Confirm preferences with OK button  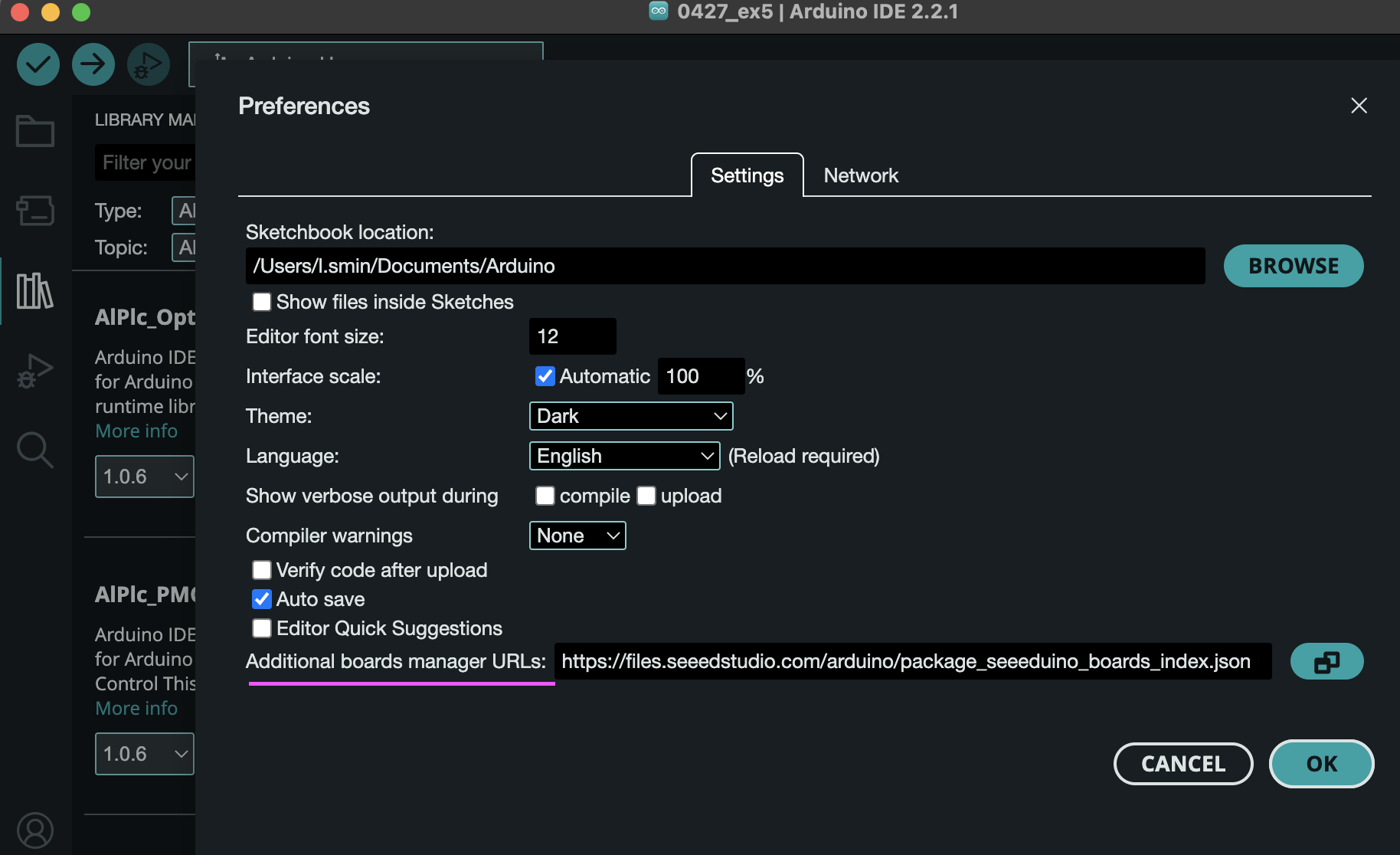(x=1322, y=764)
